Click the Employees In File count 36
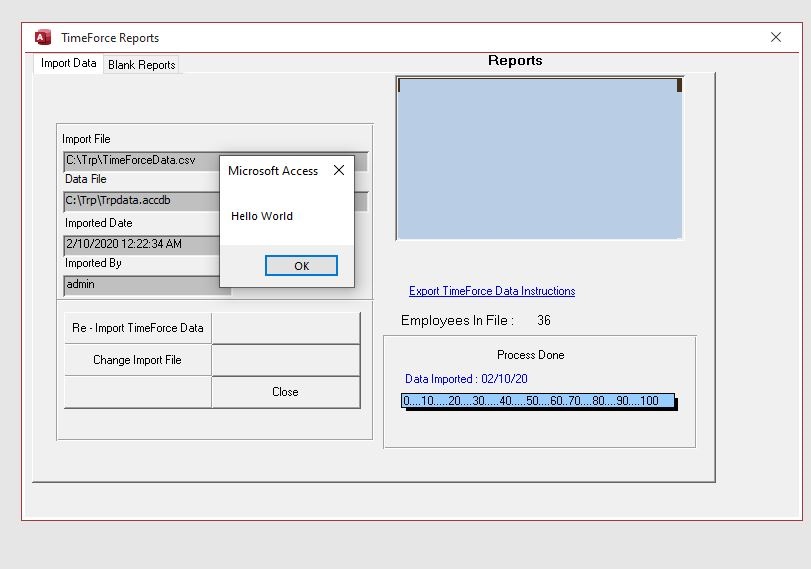Viewport: 811px width, 569px height. pos(544,320)
